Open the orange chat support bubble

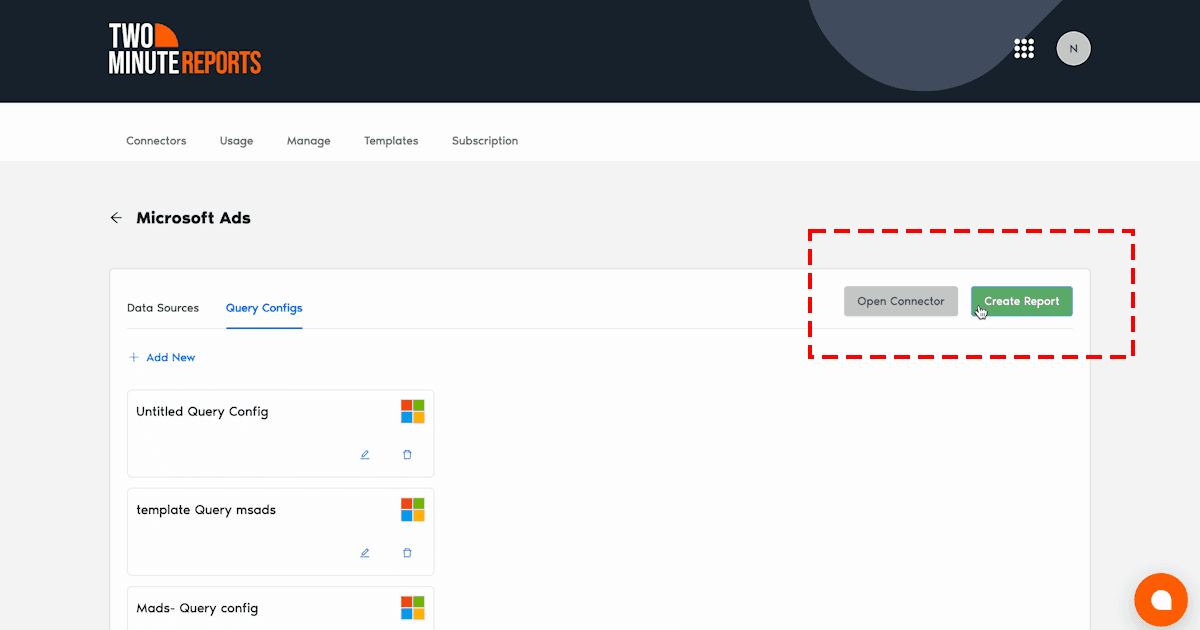pyautogui.click(x=1160, y=599)
